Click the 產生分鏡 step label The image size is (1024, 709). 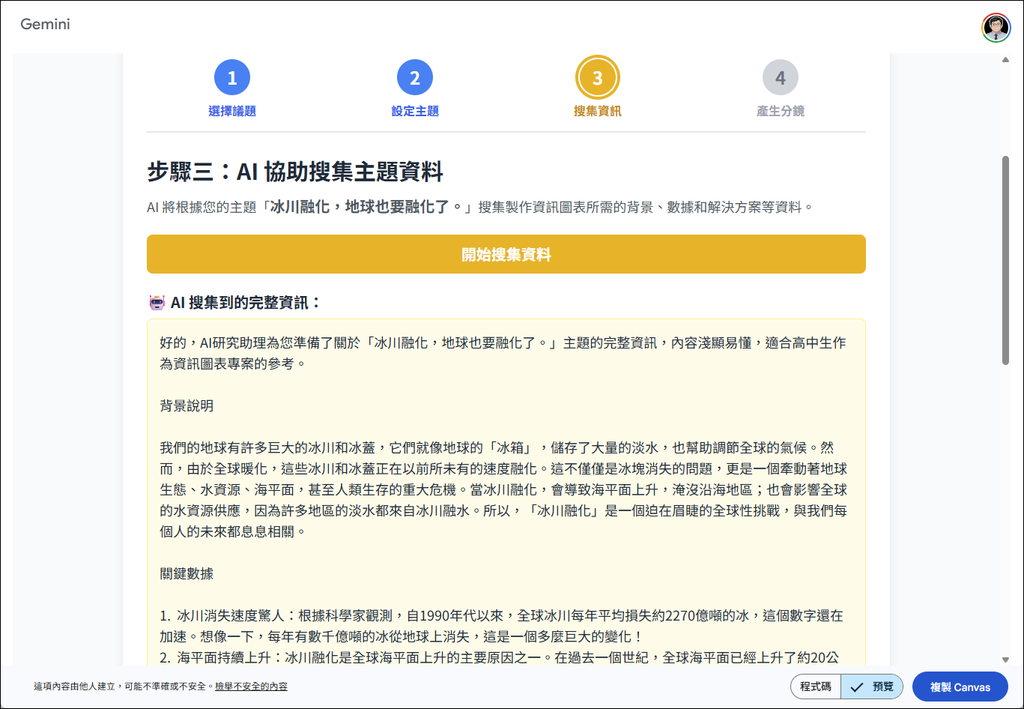click(x=780, y=111)
